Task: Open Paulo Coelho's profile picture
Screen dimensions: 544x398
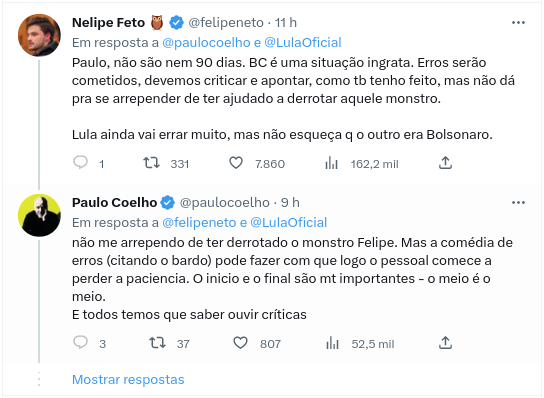Action: click(x=39, y=215)
